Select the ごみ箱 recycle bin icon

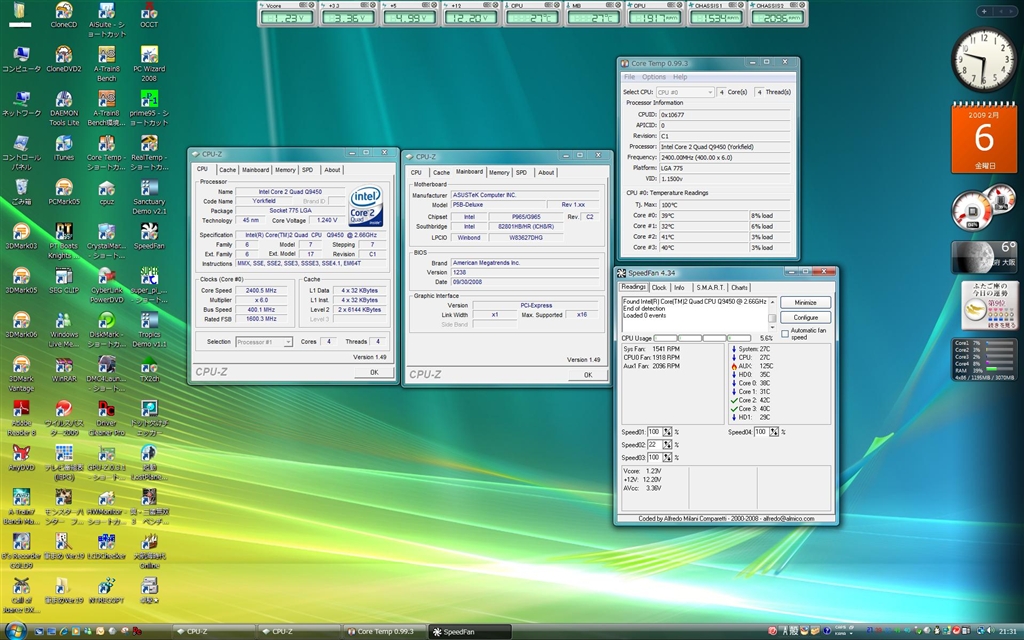point(22,192)
